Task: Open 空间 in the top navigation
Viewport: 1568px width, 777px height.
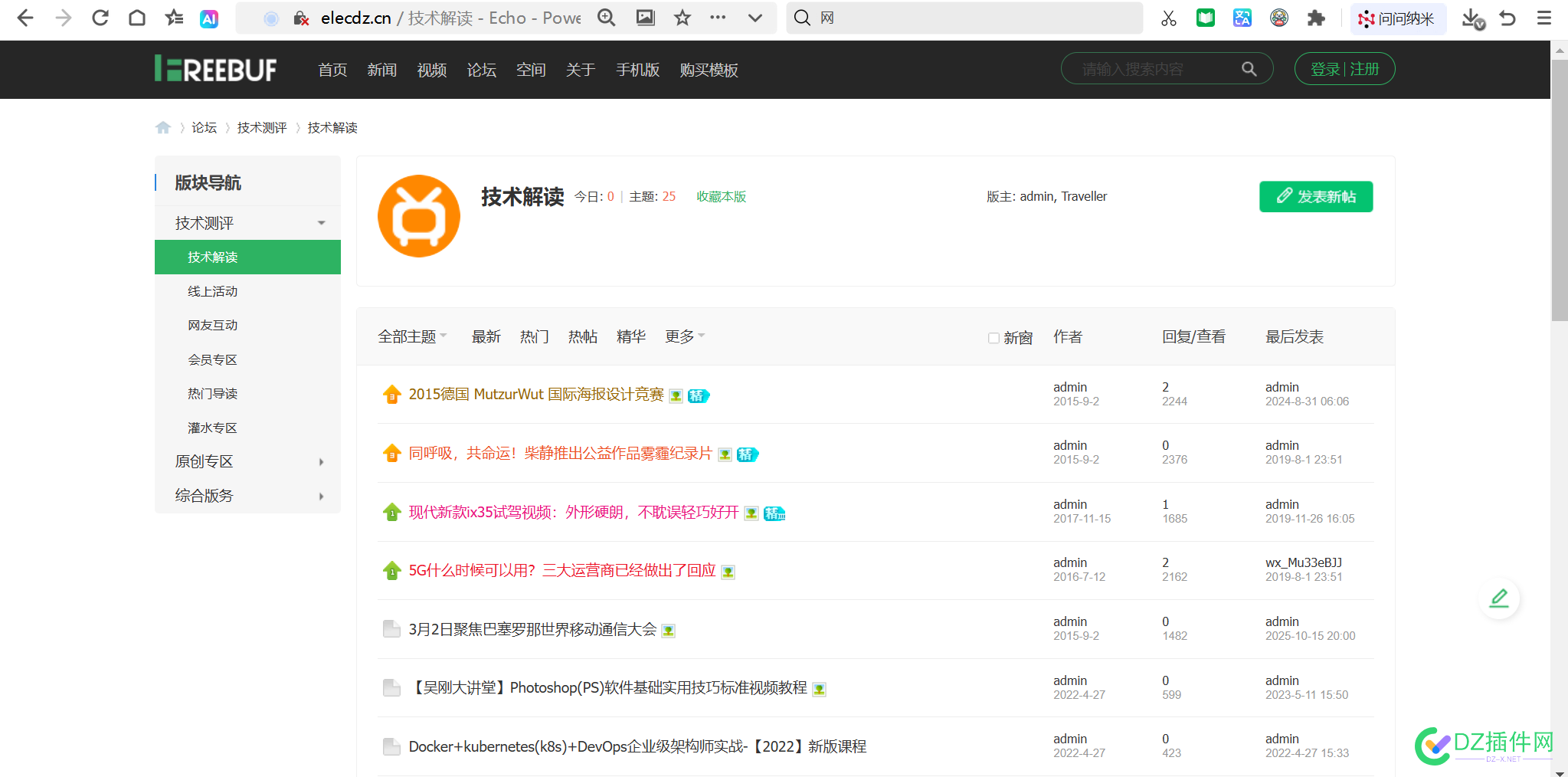Action: coord(531,70)
